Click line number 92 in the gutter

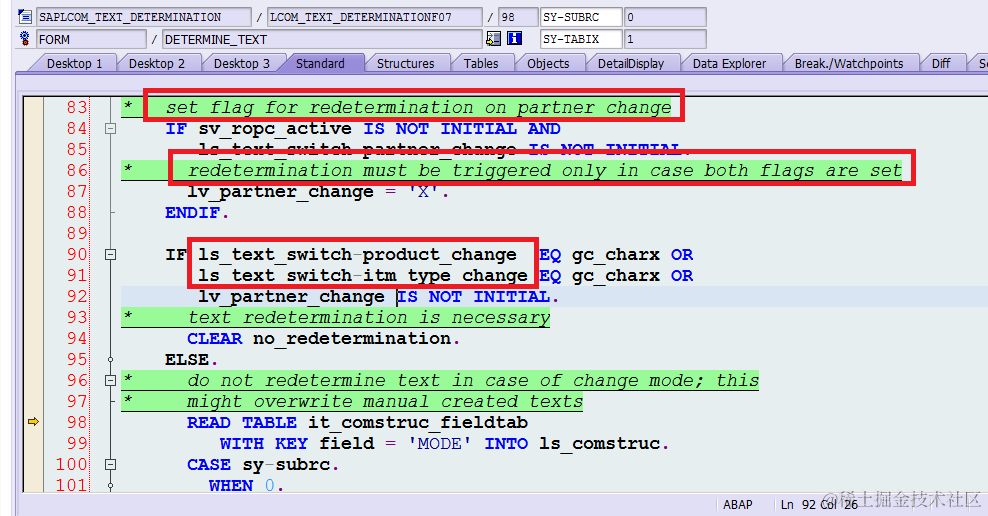point(77,297)
